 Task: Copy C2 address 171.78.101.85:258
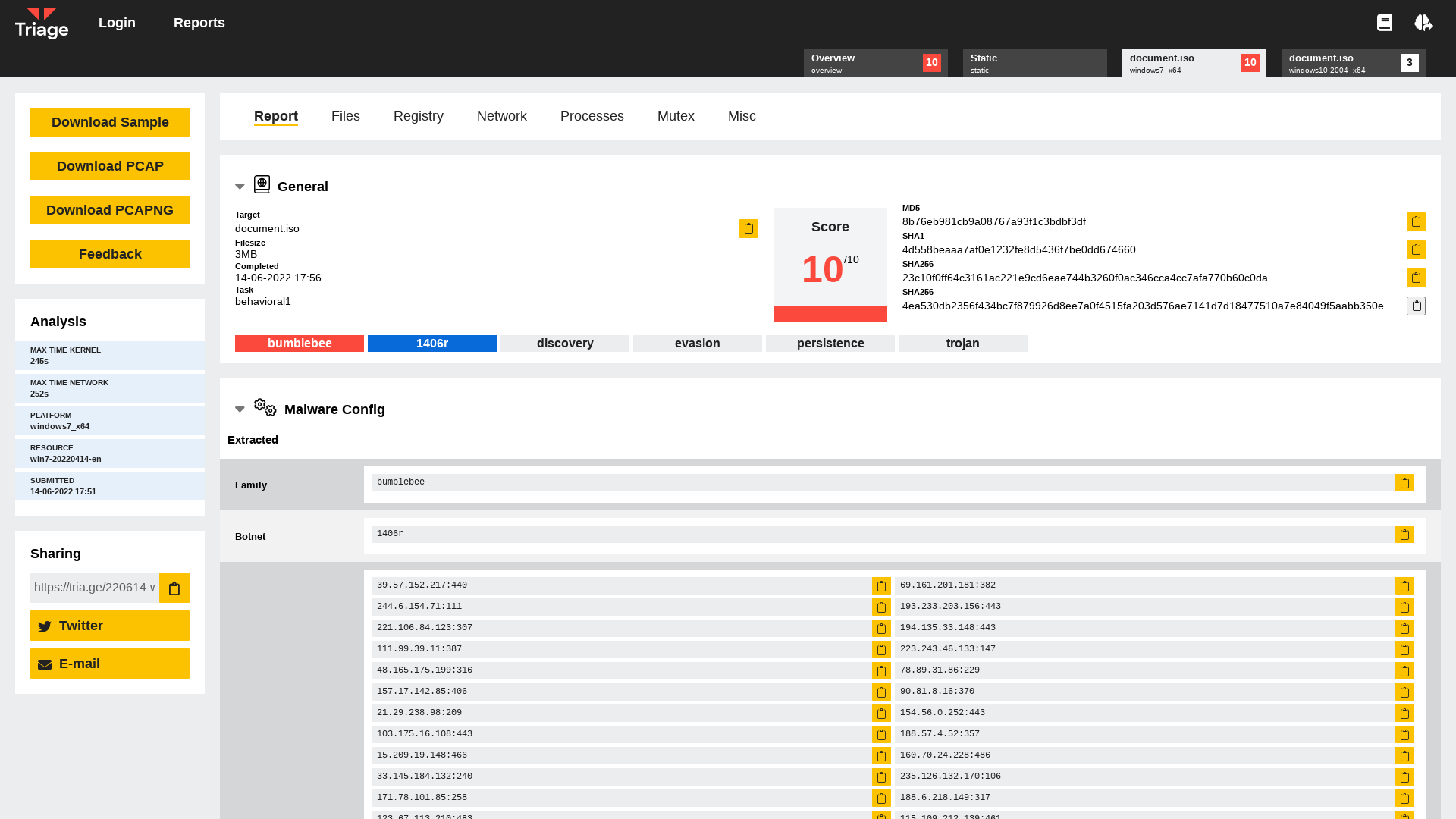coord(881,799)
